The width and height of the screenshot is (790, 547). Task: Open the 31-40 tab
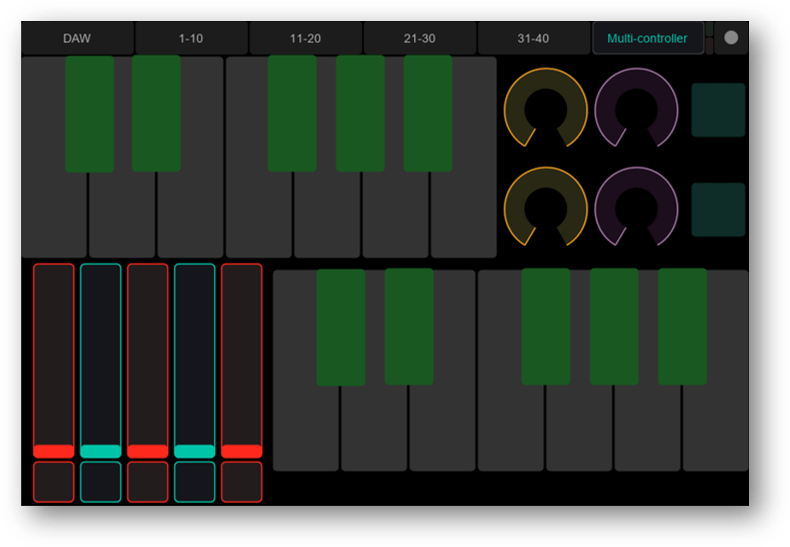coord(533,38)
